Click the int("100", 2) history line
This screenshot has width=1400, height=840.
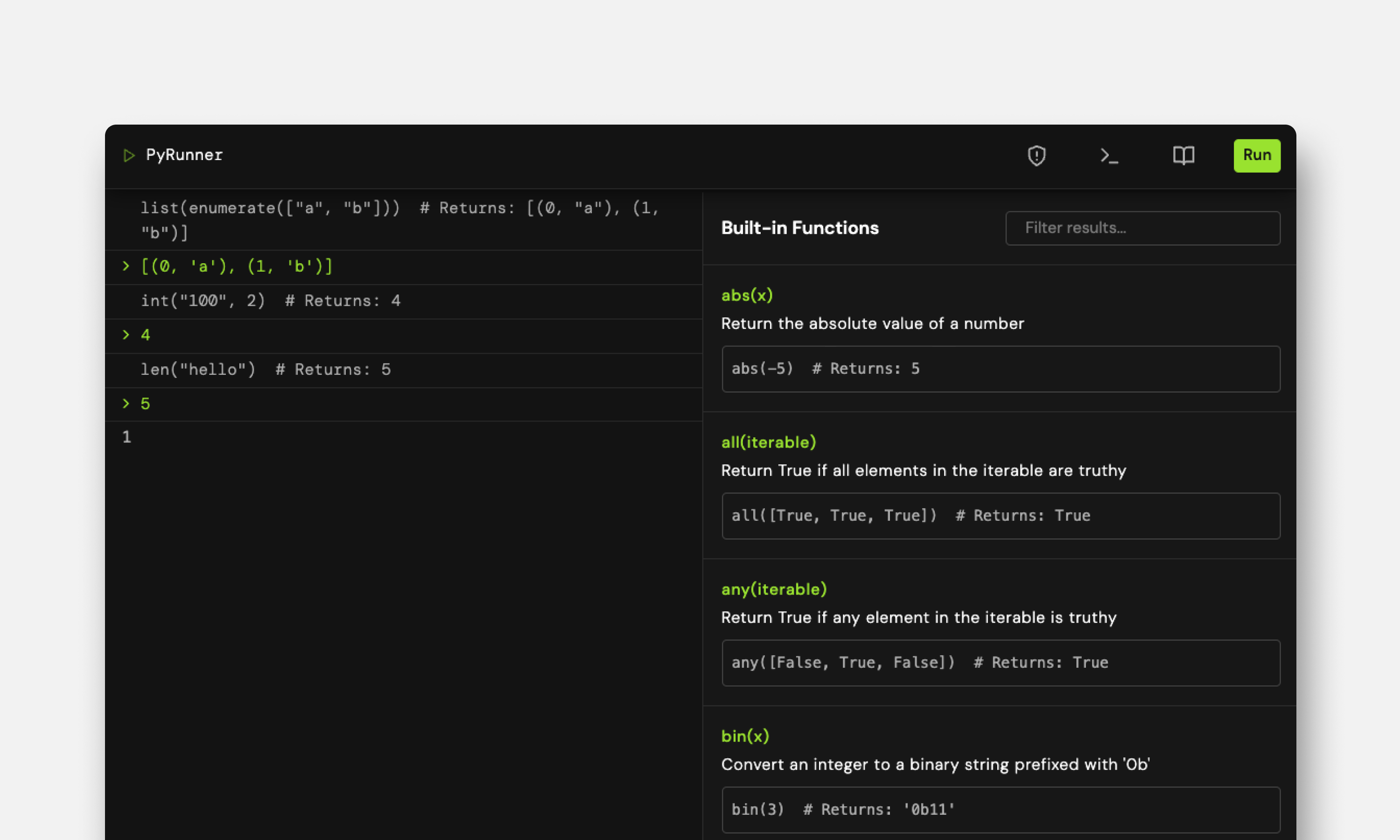pyautogui.click(x=404, y=301)
